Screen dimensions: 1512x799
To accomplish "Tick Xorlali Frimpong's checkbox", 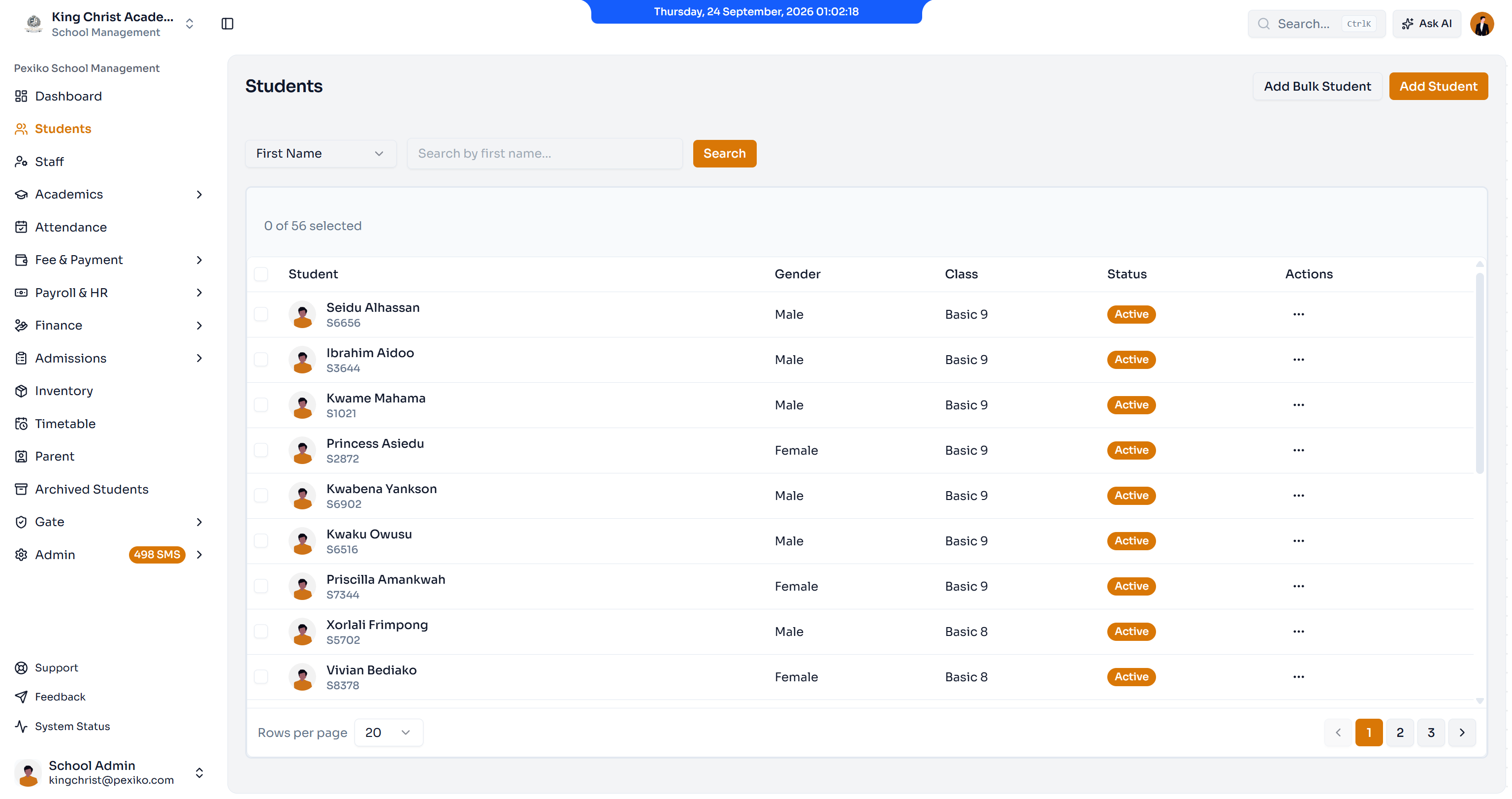I will (x=261, y=631).
